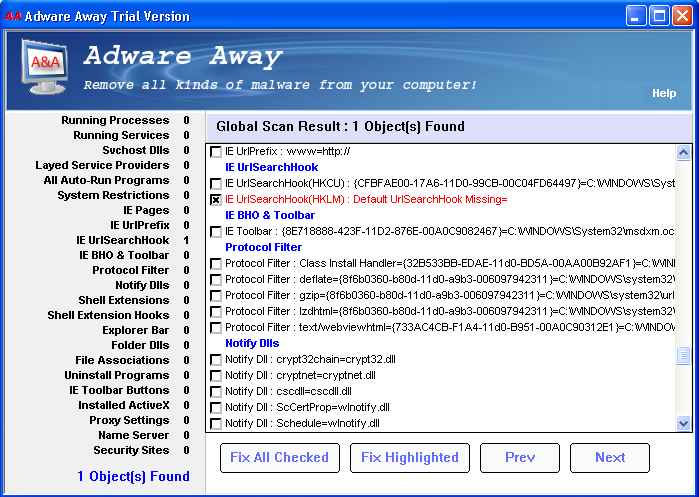The width and height of the screenshot is (699, 497).
Task: Click Fix Highlighted button
Action: [410, 458]
